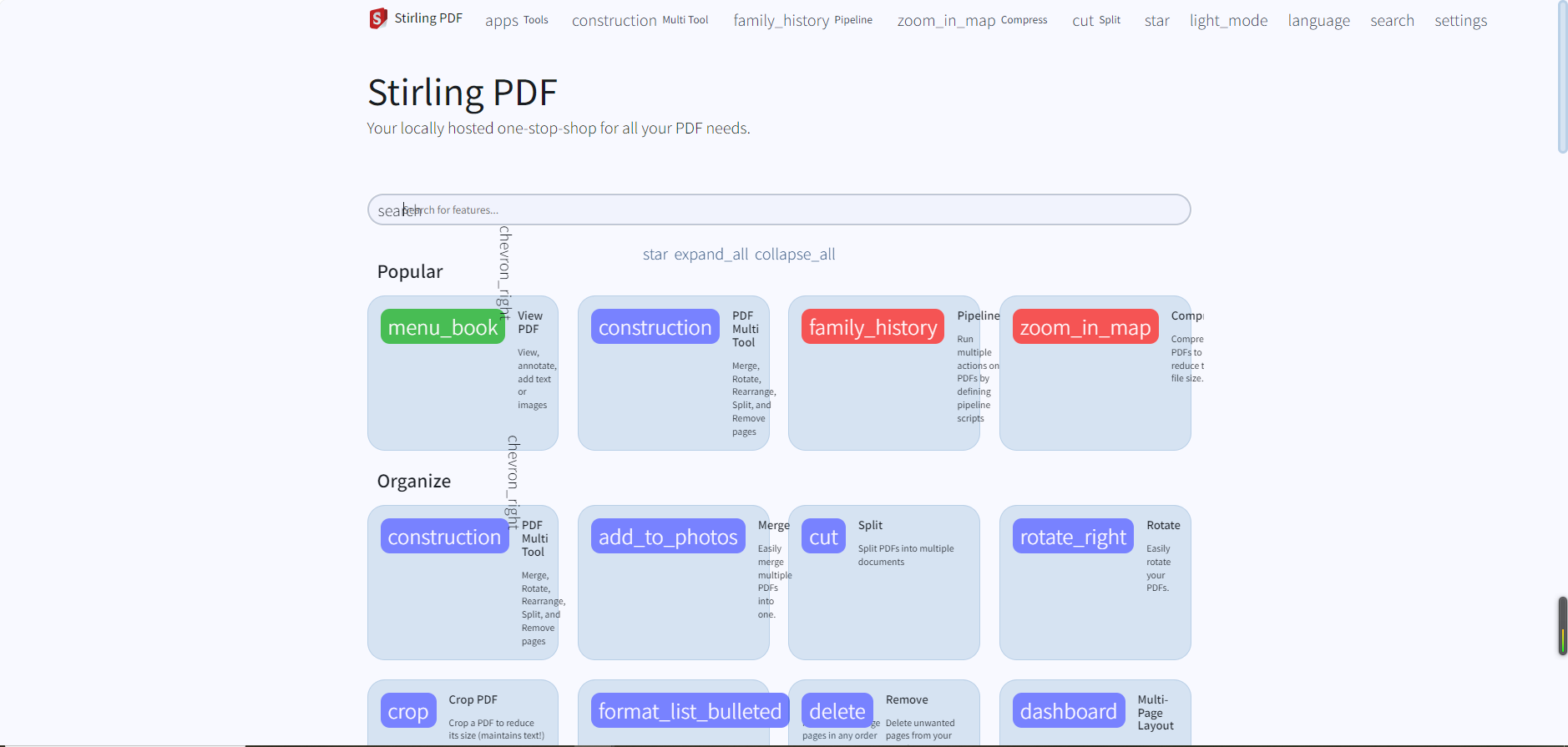Toggle light_mode theme in navbar
The image size is (1568, 747).
(1228, 21)
